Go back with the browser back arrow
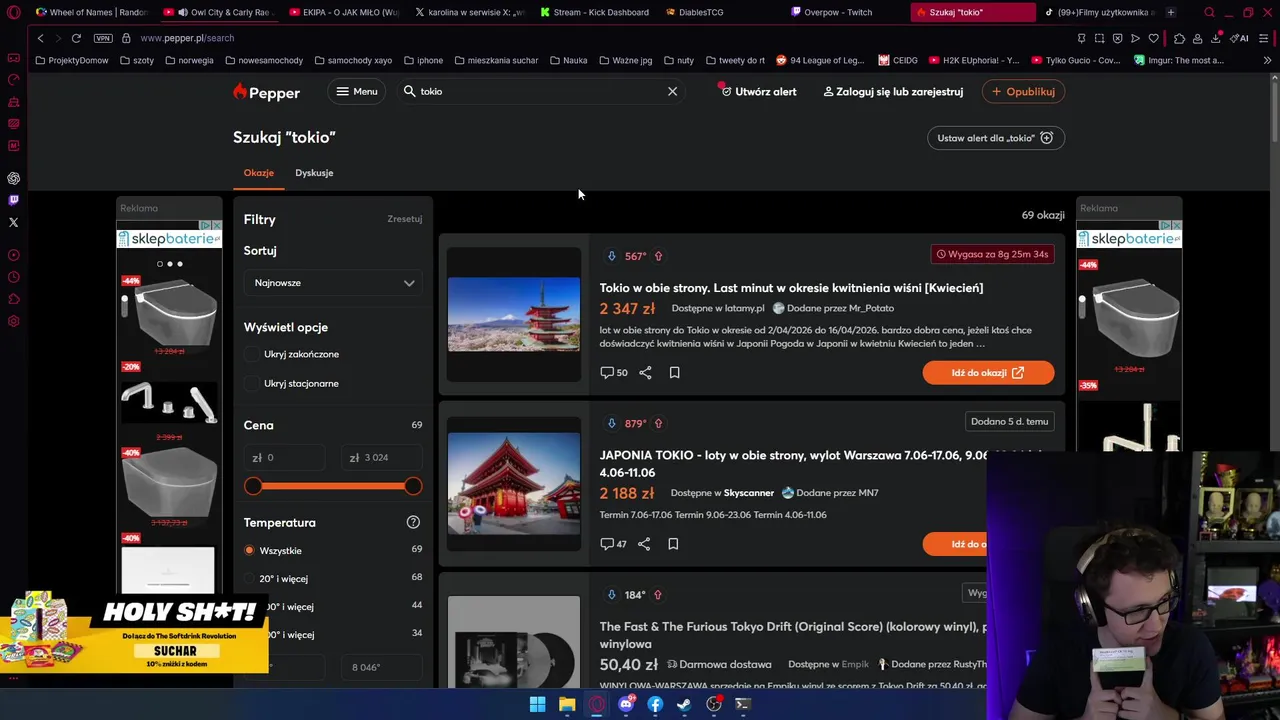Image resolution: width=1280 pixels, height=720 pixels. point(40,38)
